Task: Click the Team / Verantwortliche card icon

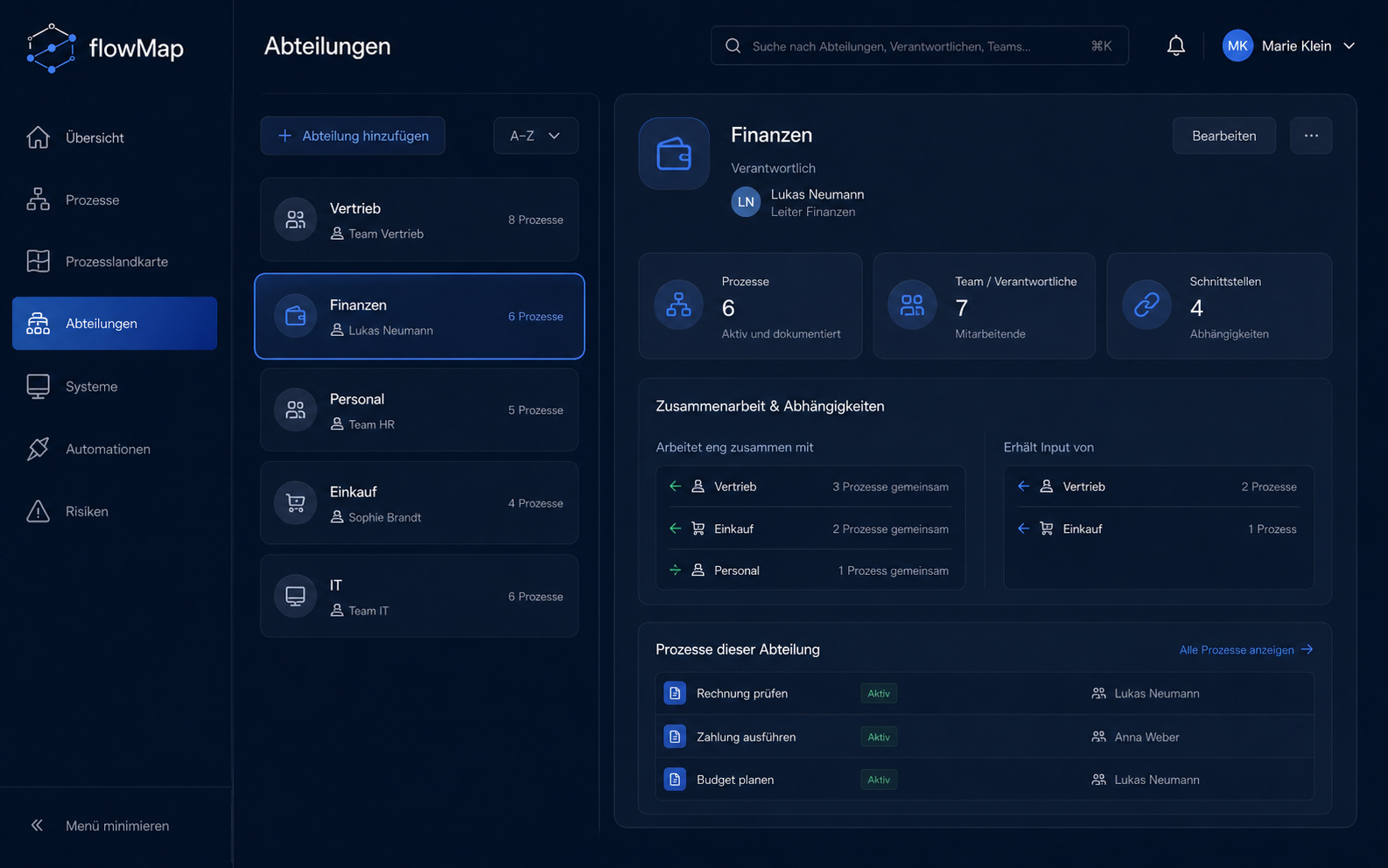Action: pos(912,305)
